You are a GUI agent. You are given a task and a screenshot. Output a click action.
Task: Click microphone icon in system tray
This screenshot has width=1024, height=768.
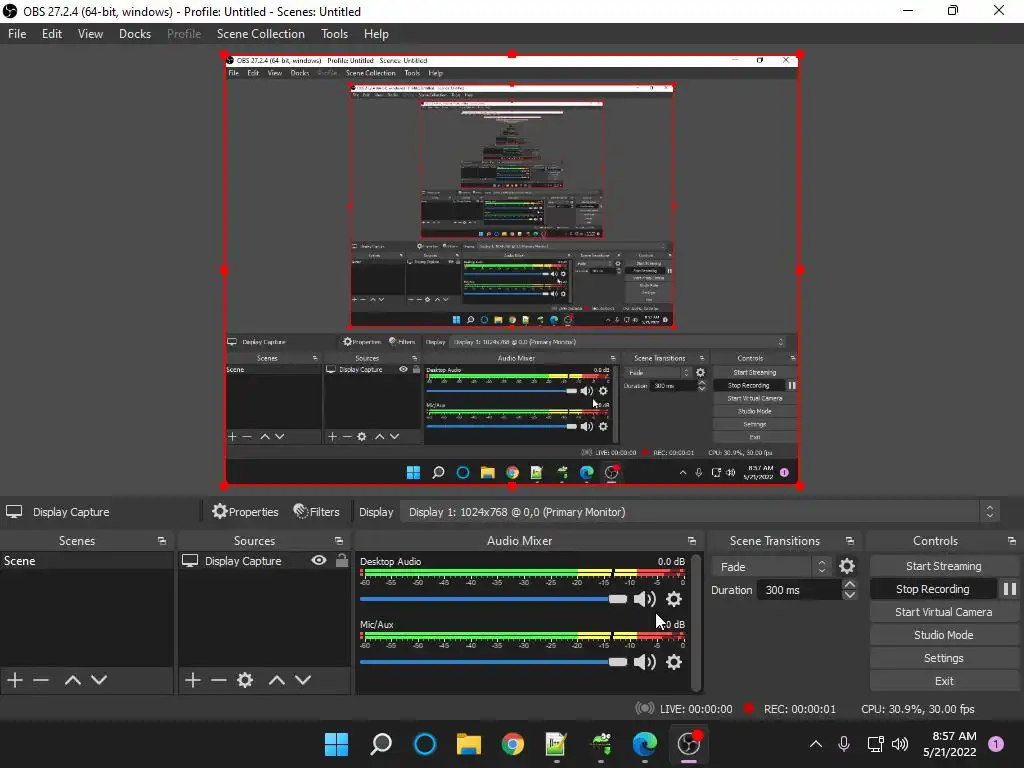click(x=844, y=744)
